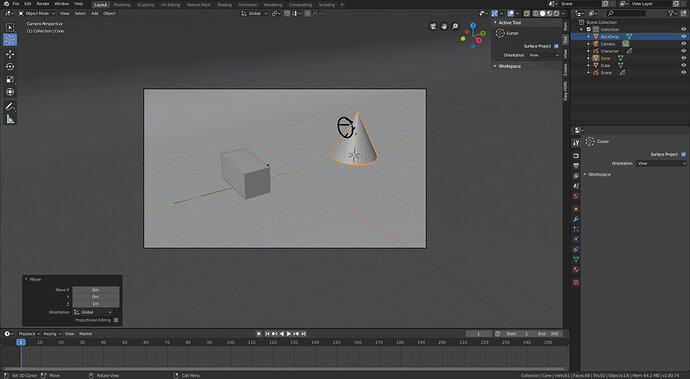Click the End frame field in timeline

(548, 334)
